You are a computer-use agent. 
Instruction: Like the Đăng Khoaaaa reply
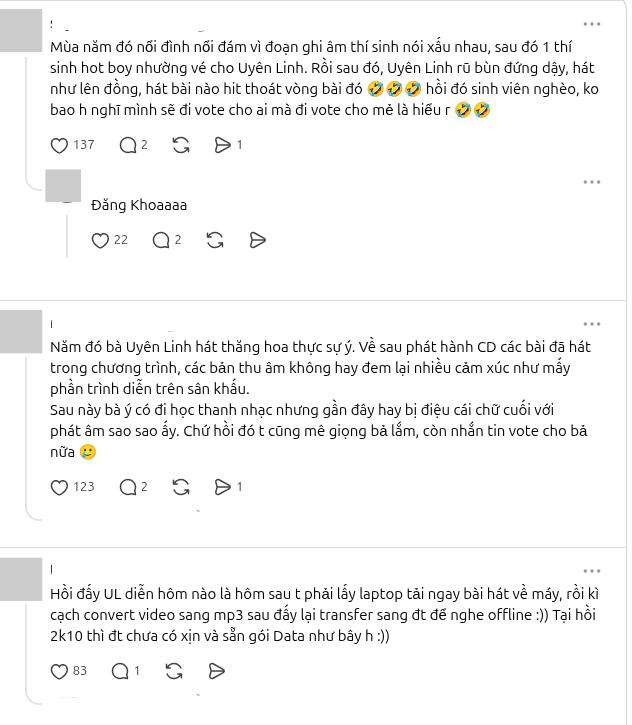tap(100, 240)
